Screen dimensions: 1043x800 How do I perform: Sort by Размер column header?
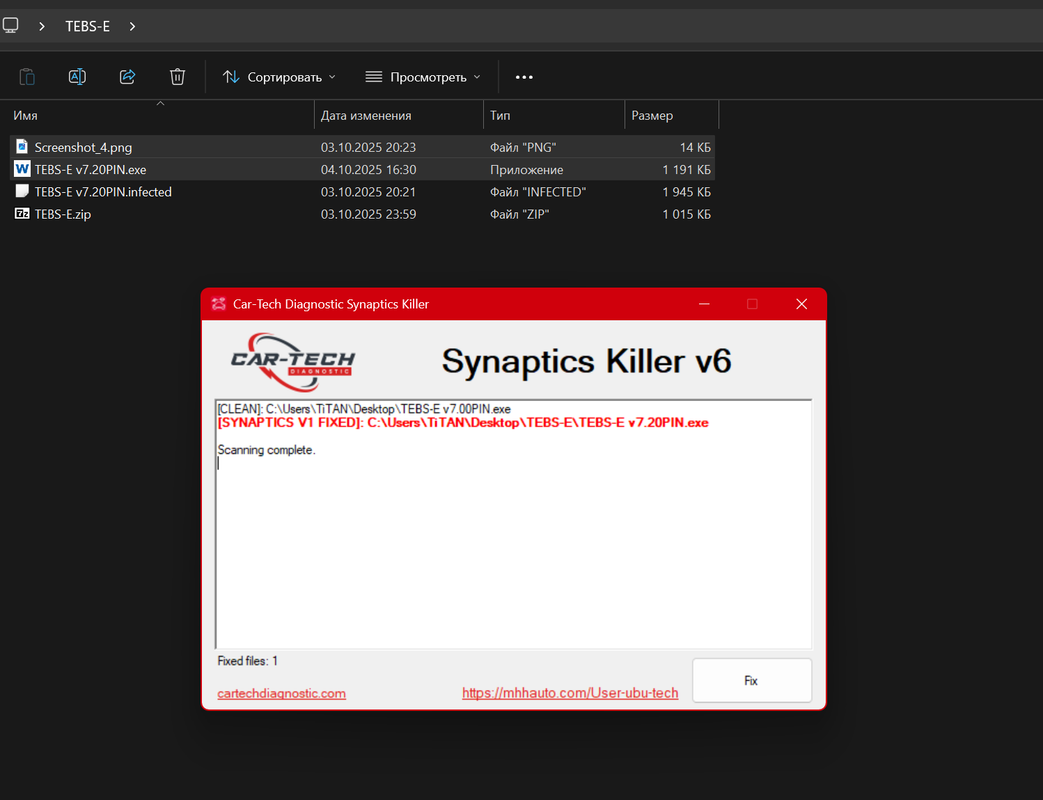652,116
